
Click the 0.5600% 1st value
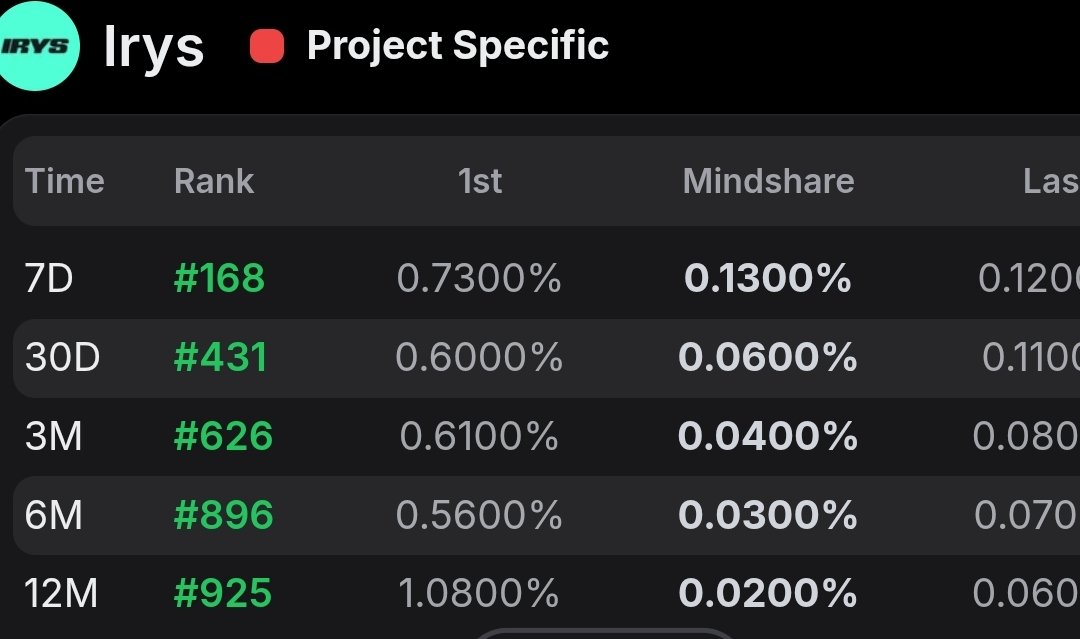pyautogui.click(x=479, y=515)
